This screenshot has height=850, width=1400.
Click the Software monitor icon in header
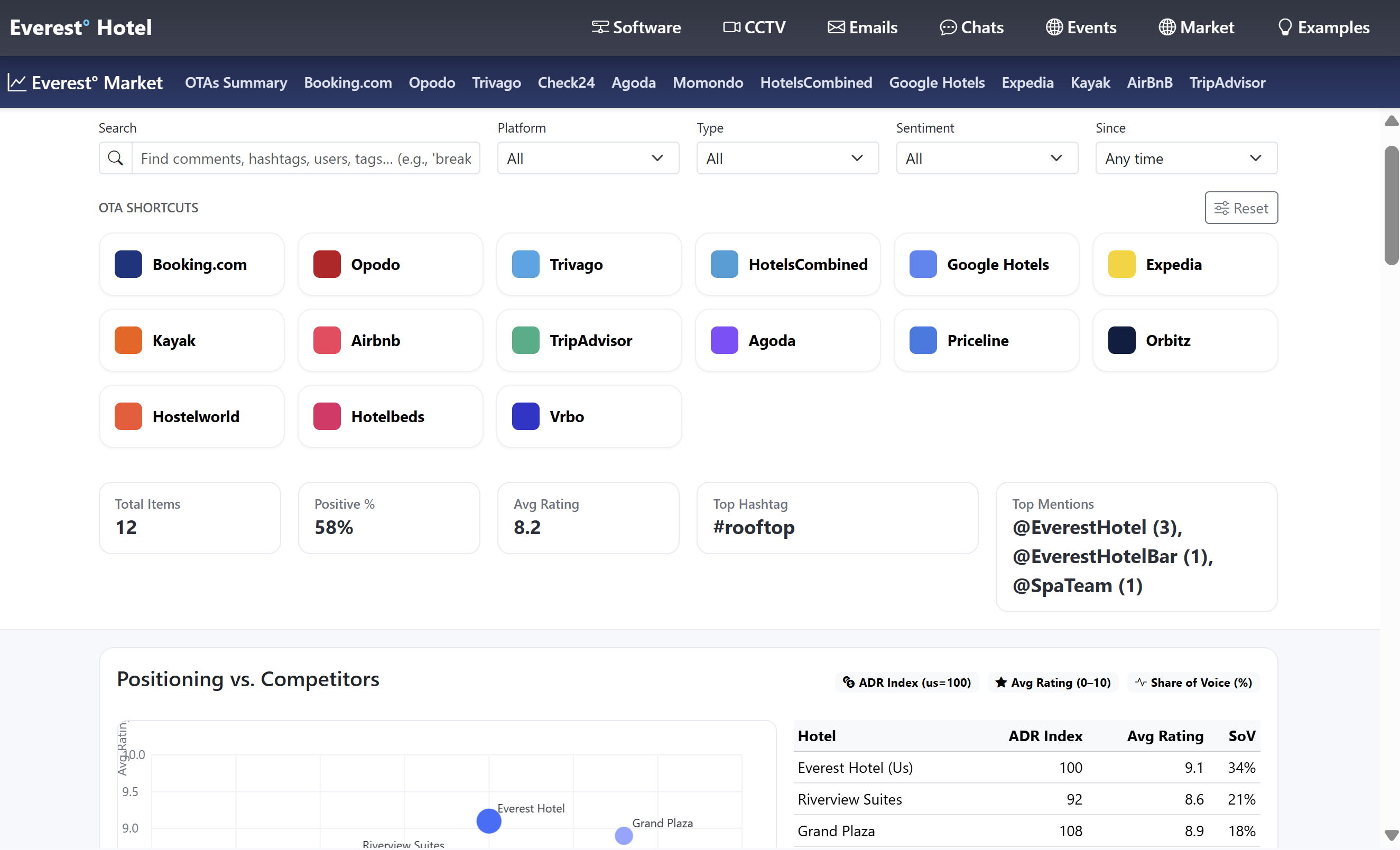[x=599, y=27]
